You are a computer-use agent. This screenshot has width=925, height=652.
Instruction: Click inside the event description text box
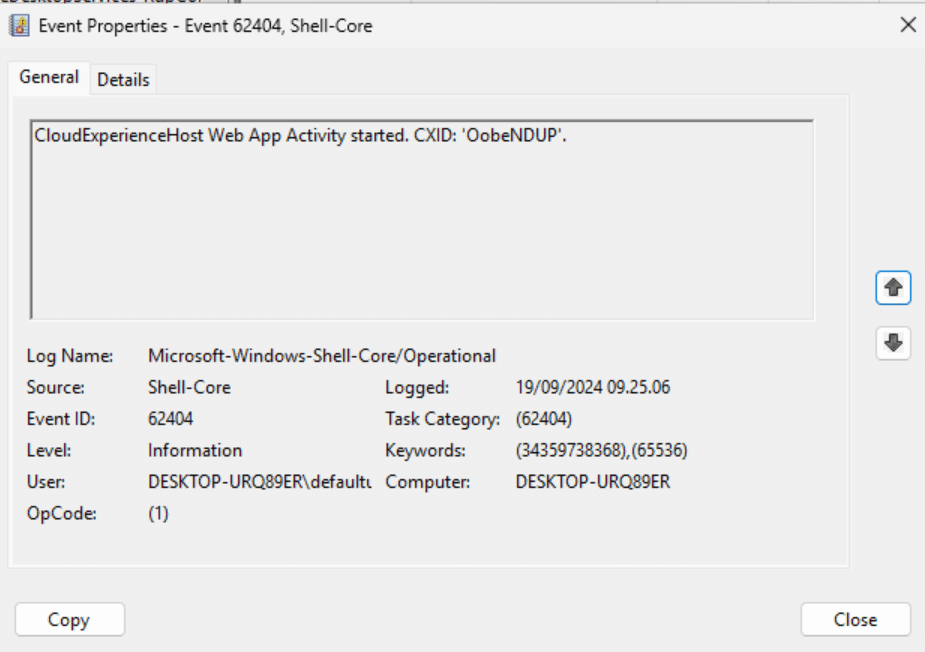[x=422, y=219]
